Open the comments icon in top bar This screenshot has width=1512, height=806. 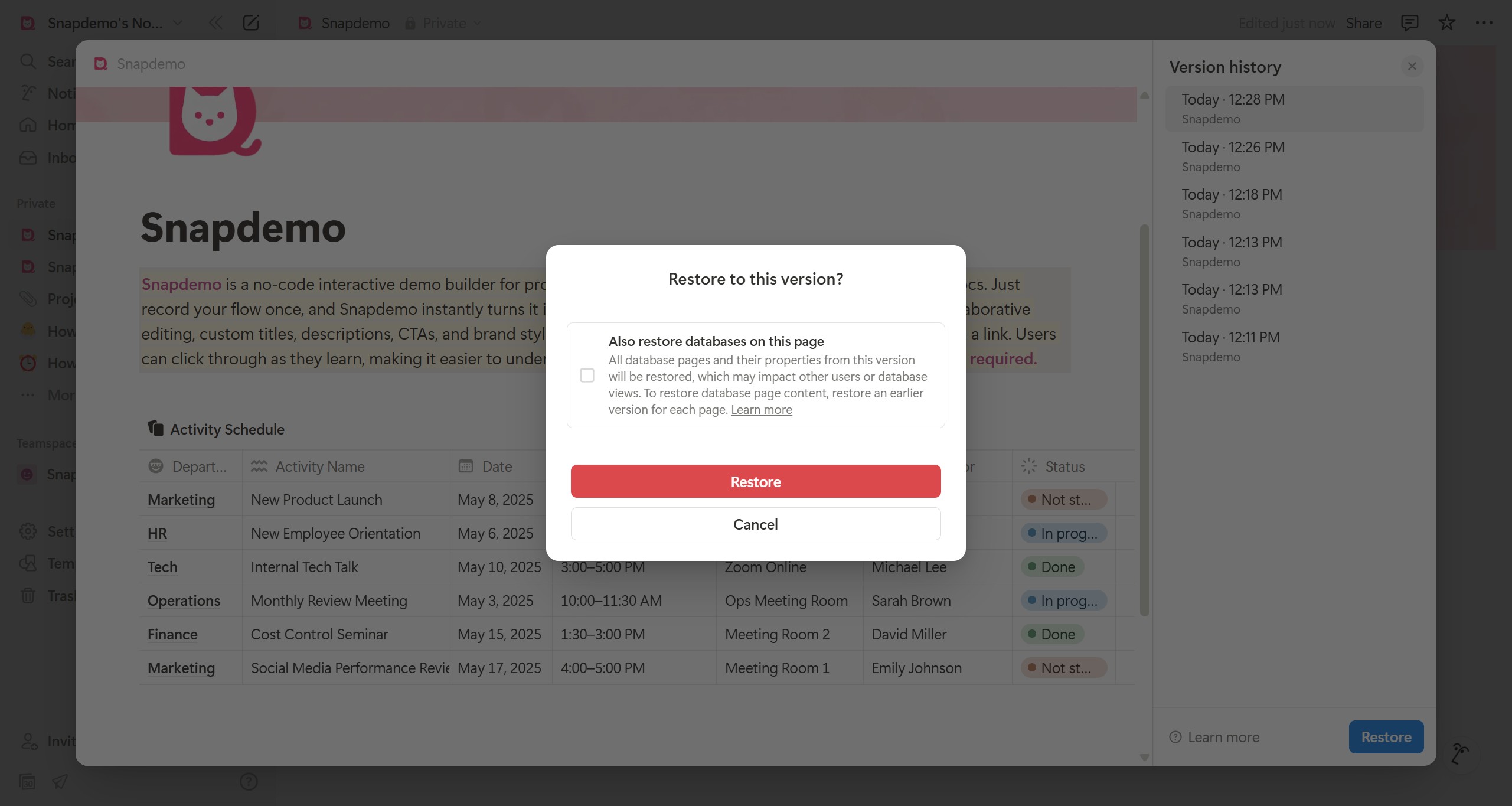1409,23
